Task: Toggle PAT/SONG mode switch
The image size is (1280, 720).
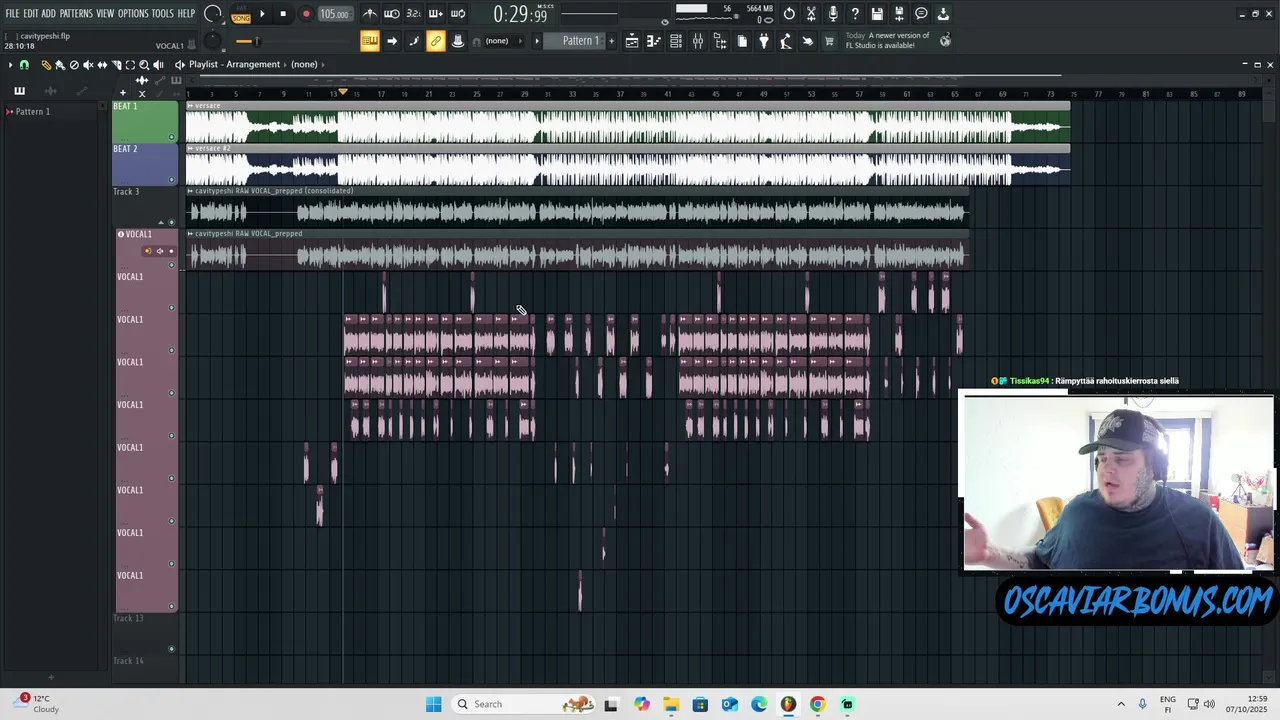Action: coord(241,15)
